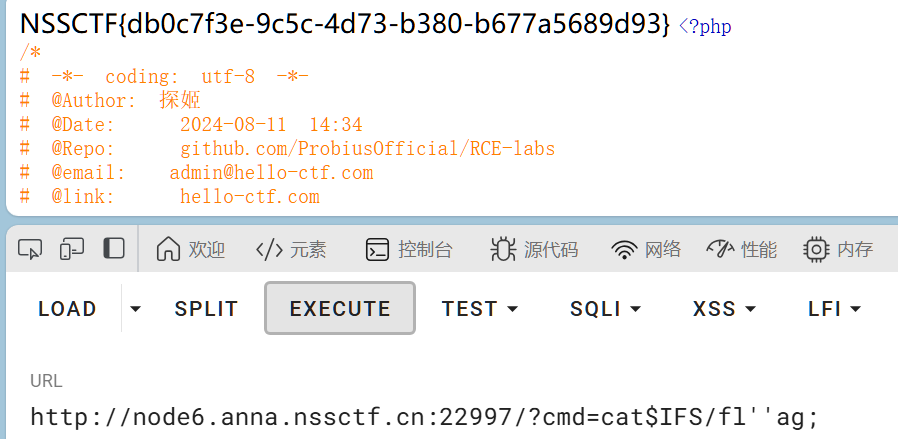This screenshot has height=439, width=898.
Task: Activate the inspect element picker icon
Action: pyautogui.click(x=31, y=249)
